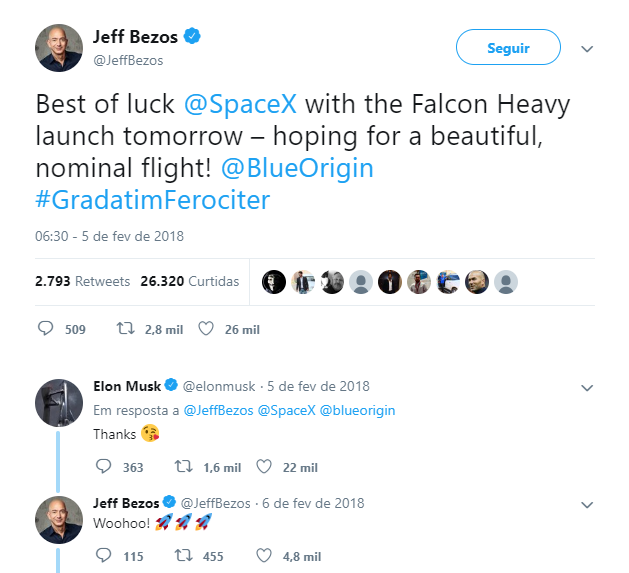
Task: Open Jeff Bezos's large profile photo
Action: [59, 48]
